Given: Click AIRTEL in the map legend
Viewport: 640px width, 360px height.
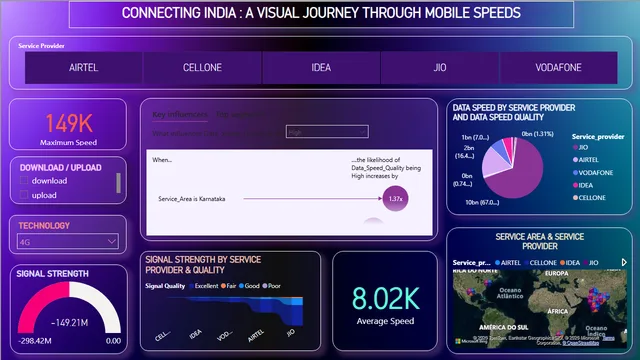Looking at the screenshot, I should (508, 263).
